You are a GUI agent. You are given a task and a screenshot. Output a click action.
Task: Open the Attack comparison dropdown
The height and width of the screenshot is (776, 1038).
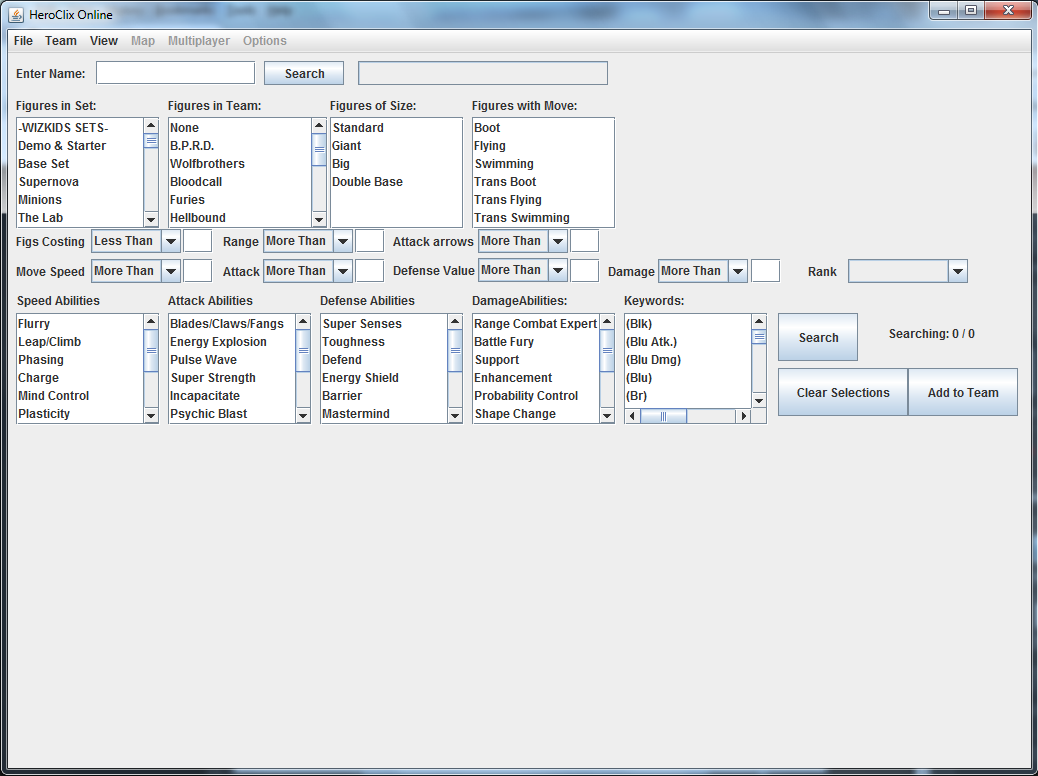point(308,271)
